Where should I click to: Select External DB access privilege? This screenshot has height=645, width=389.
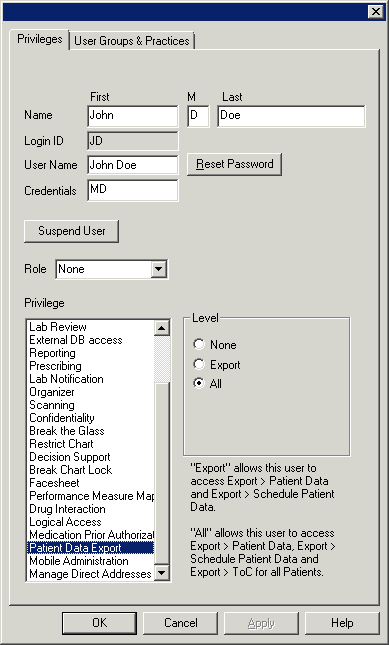[x=90, y=340]
